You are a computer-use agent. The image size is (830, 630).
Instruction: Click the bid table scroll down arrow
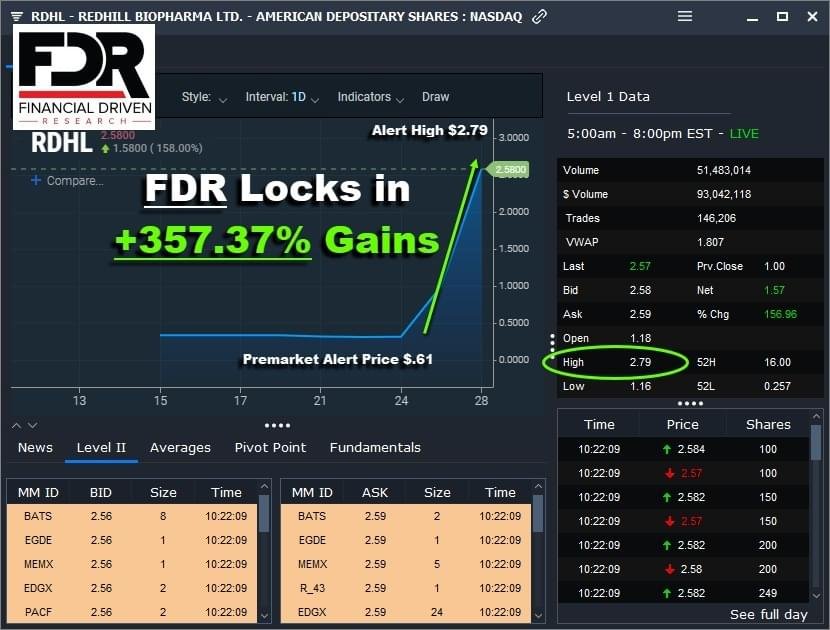tap(265, 616)
